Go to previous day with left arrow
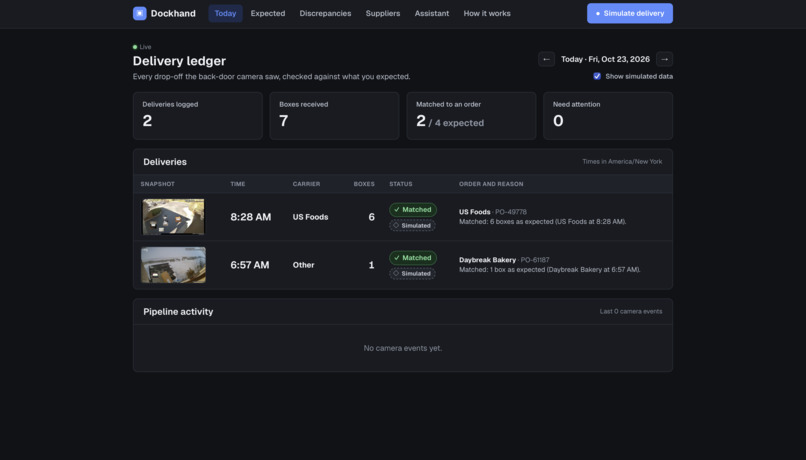Screen dimensions: 806x460 pyautogui.click(x=546, y=59)
